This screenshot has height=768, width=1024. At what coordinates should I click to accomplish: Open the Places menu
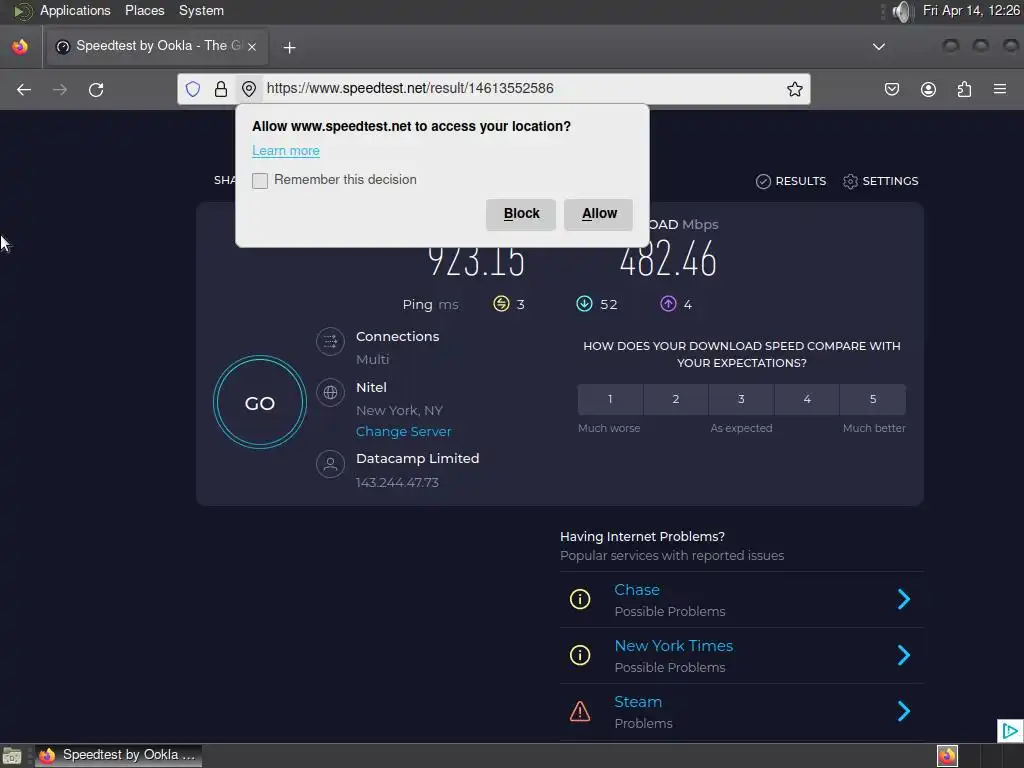click(x=145, y=10)
